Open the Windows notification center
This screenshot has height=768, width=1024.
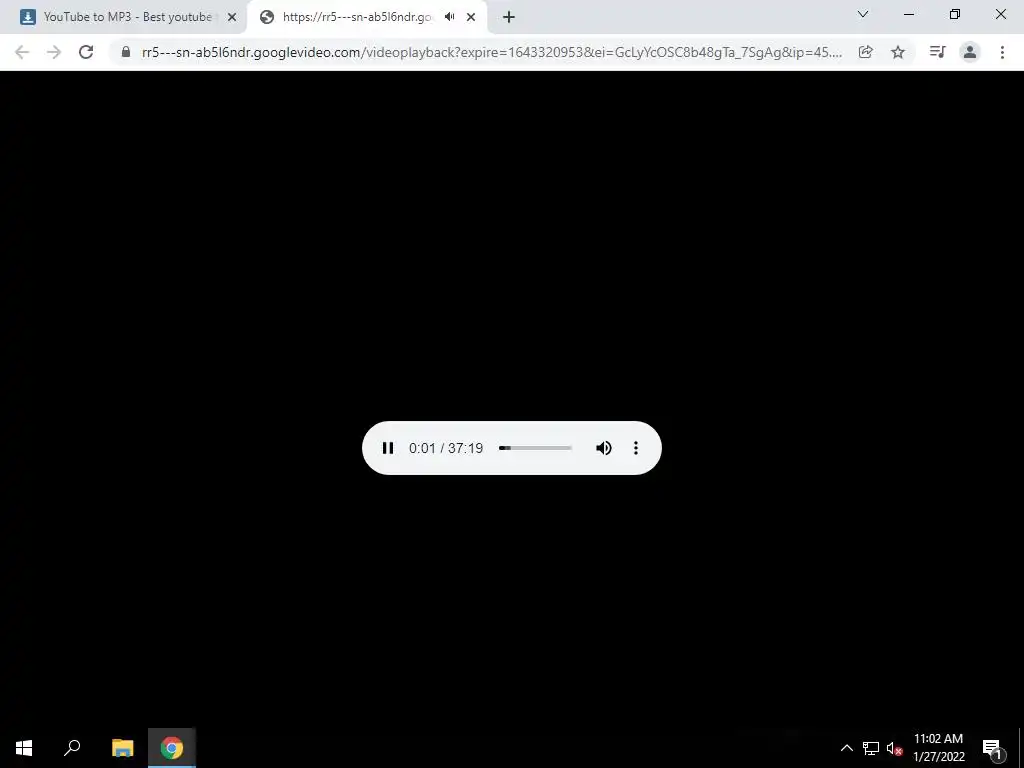coord(993,748)
